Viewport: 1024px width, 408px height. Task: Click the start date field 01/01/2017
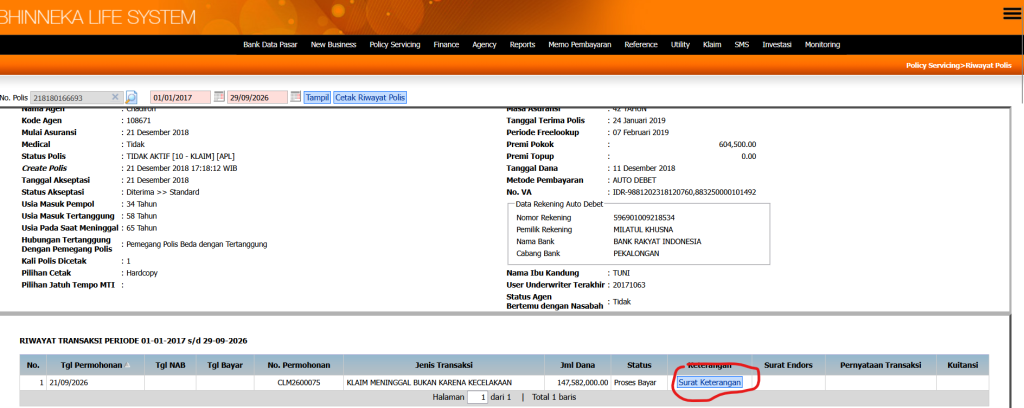tap(180, 97)
